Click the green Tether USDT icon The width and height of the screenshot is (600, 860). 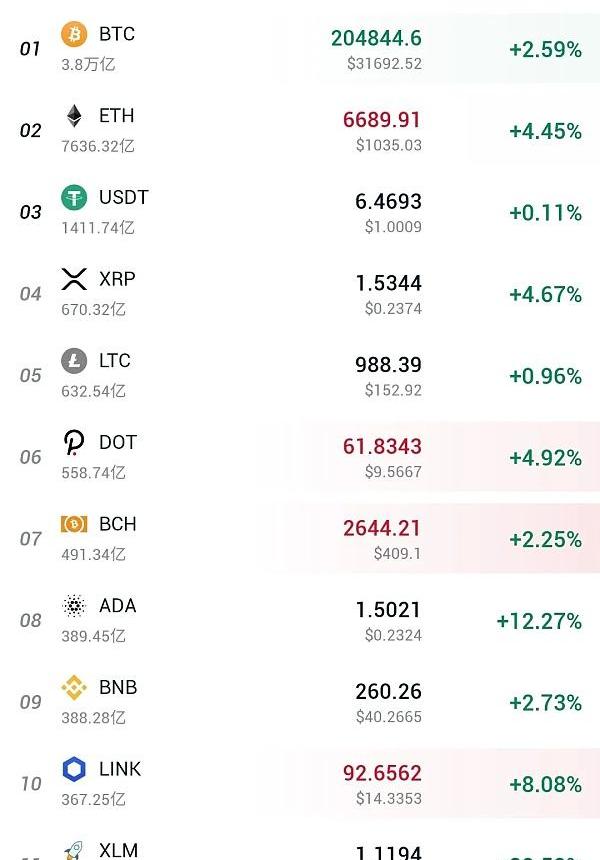(74, 198)
